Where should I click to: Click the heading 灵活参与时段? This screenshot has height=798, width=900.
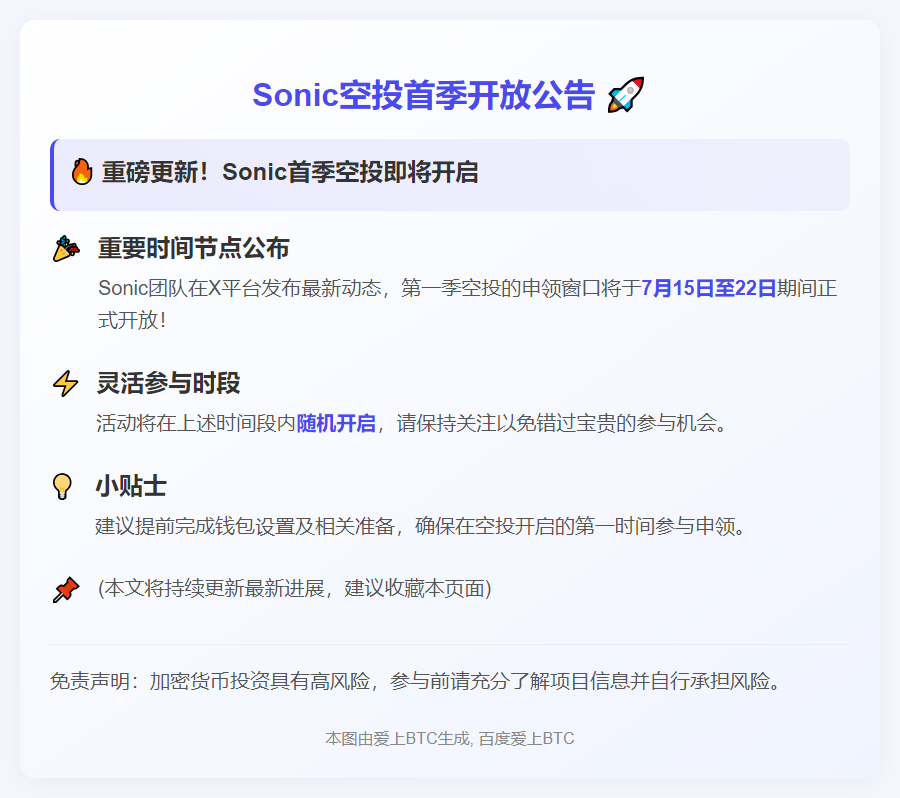pyautogui.click(x=168, y=383)
